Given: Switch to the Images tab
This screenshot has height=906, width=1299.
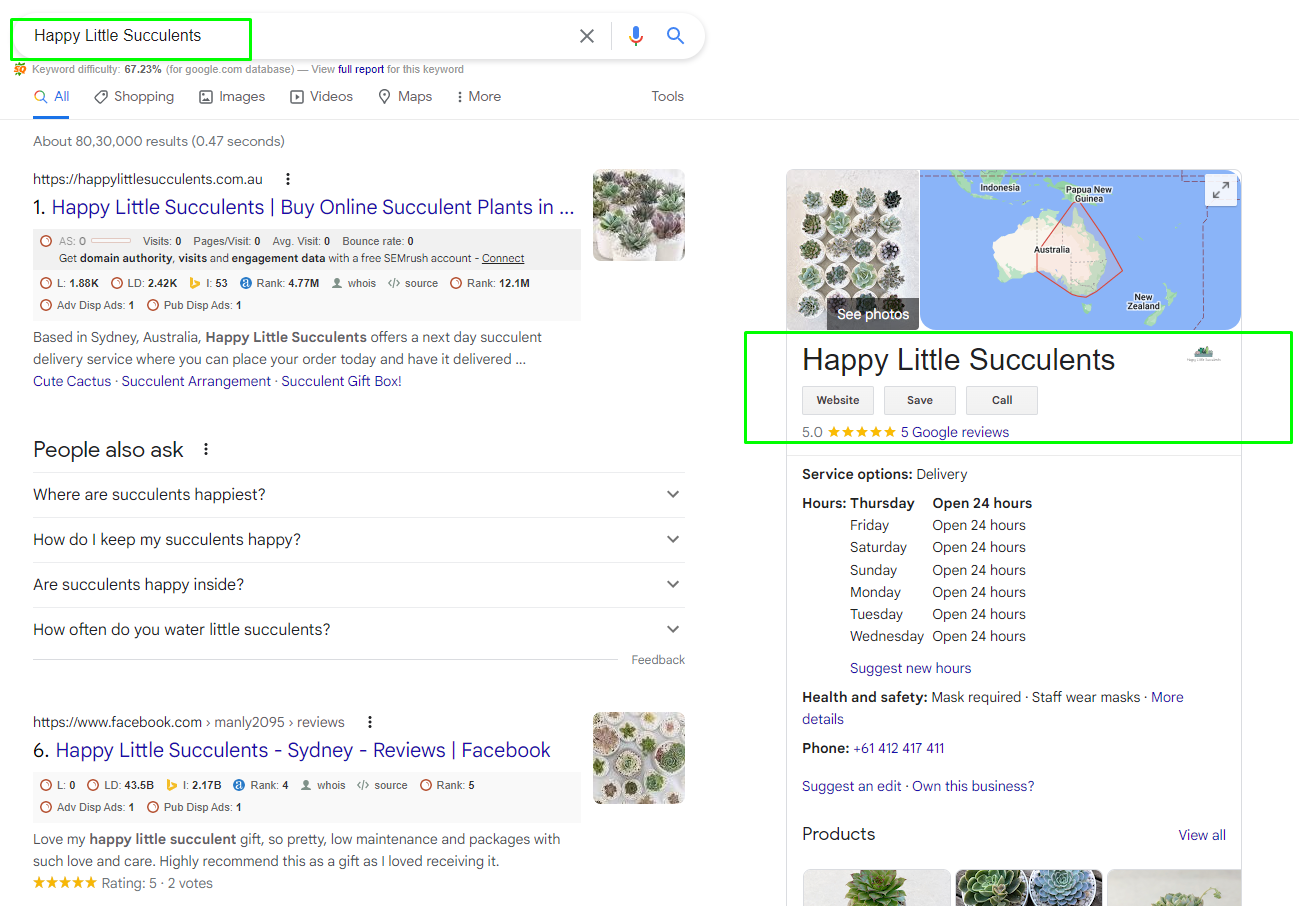Looking at the screenshot, I should (232, 97).
